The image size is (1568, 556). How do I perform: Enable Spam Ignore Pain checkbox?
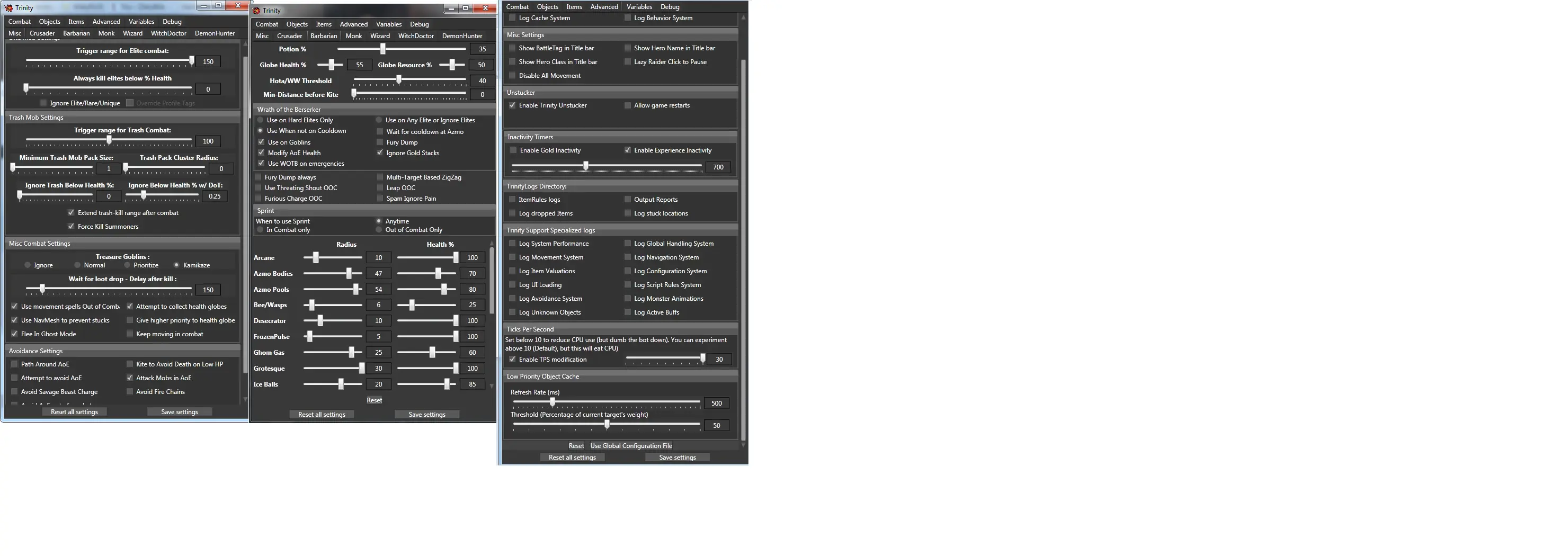coord(380,199)
